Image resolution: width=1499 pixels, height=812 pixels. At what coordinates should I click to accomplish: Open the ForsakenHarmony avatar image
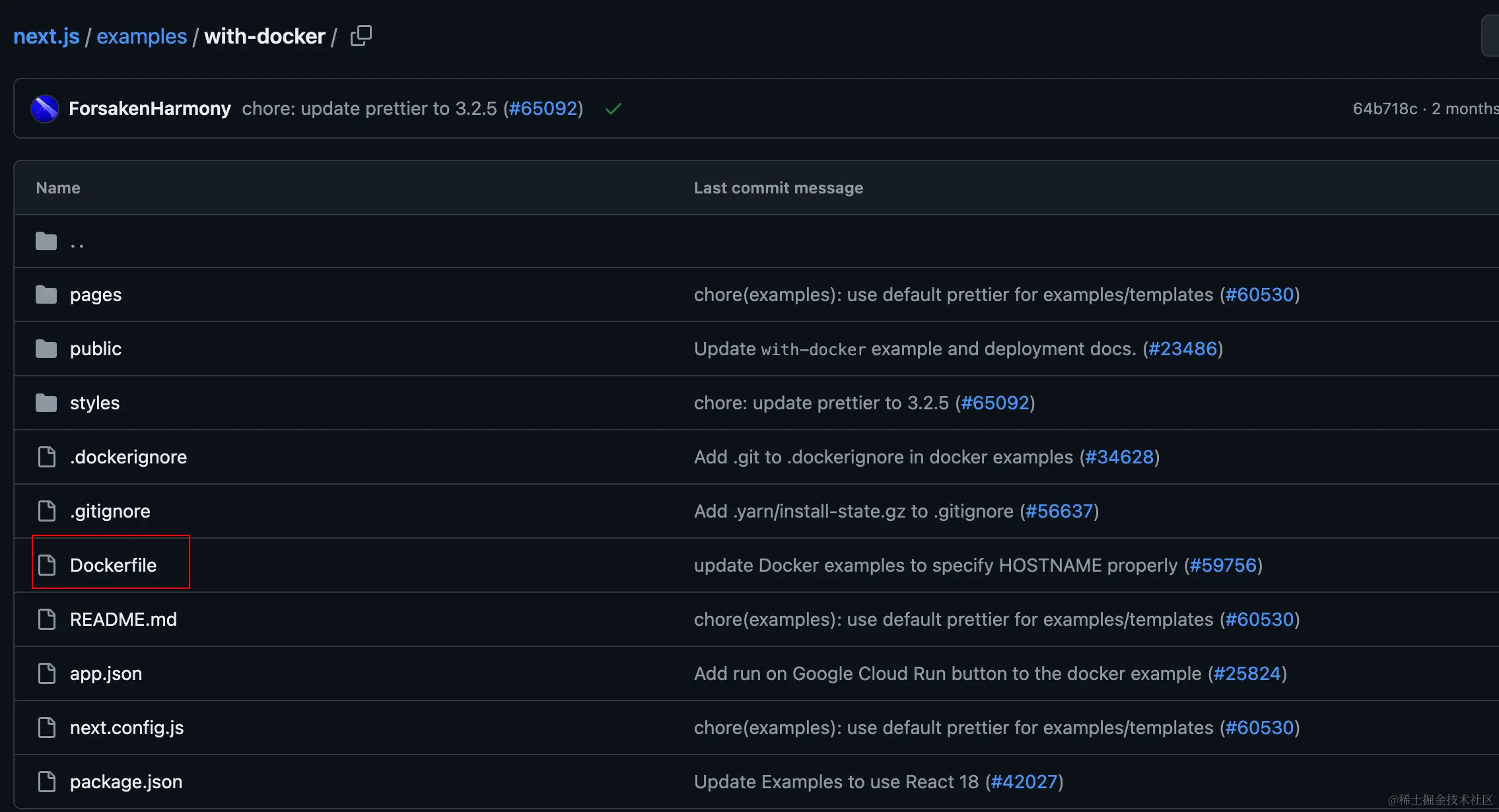point(45,108)
